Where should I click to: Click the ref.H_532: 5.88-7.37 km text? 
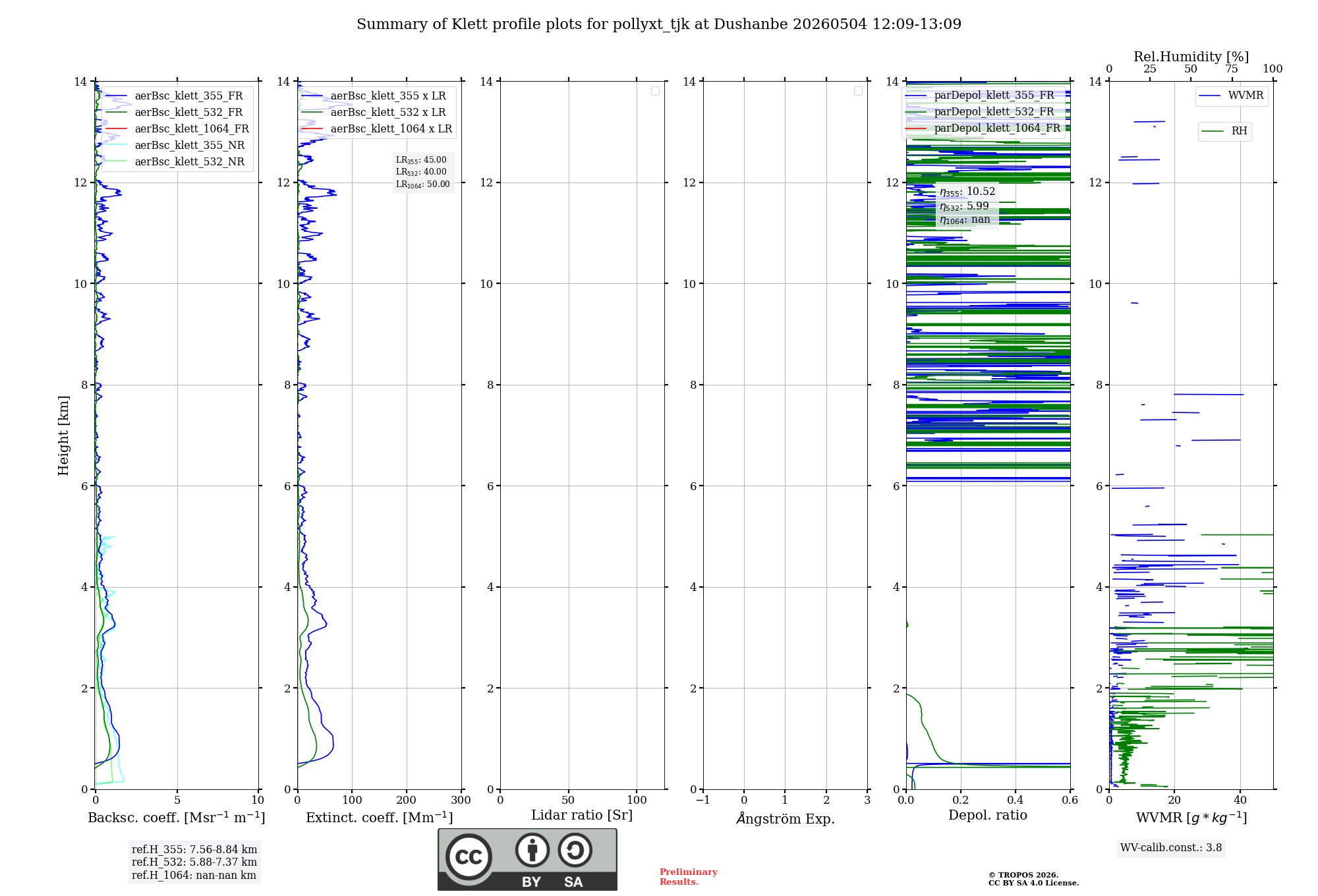(194, 862)
